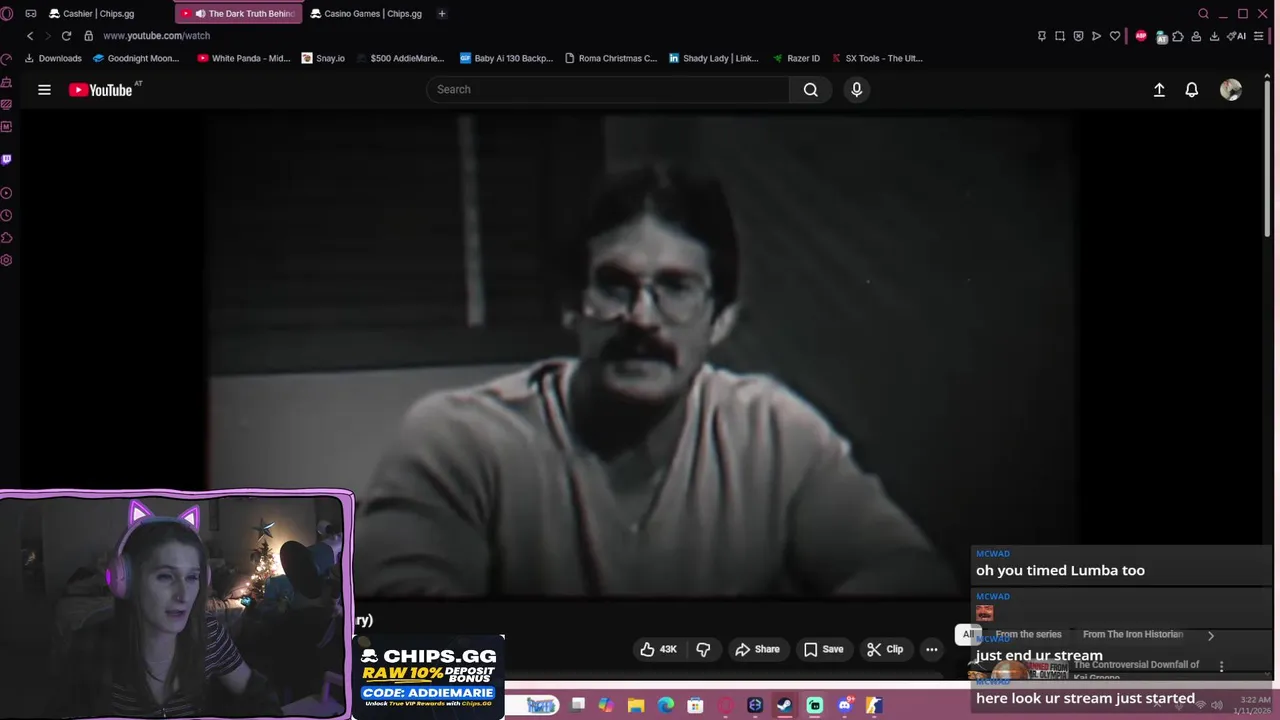Open Steam from the taskbar
The width and height of the screenshot is (1280, 720).
785,705
